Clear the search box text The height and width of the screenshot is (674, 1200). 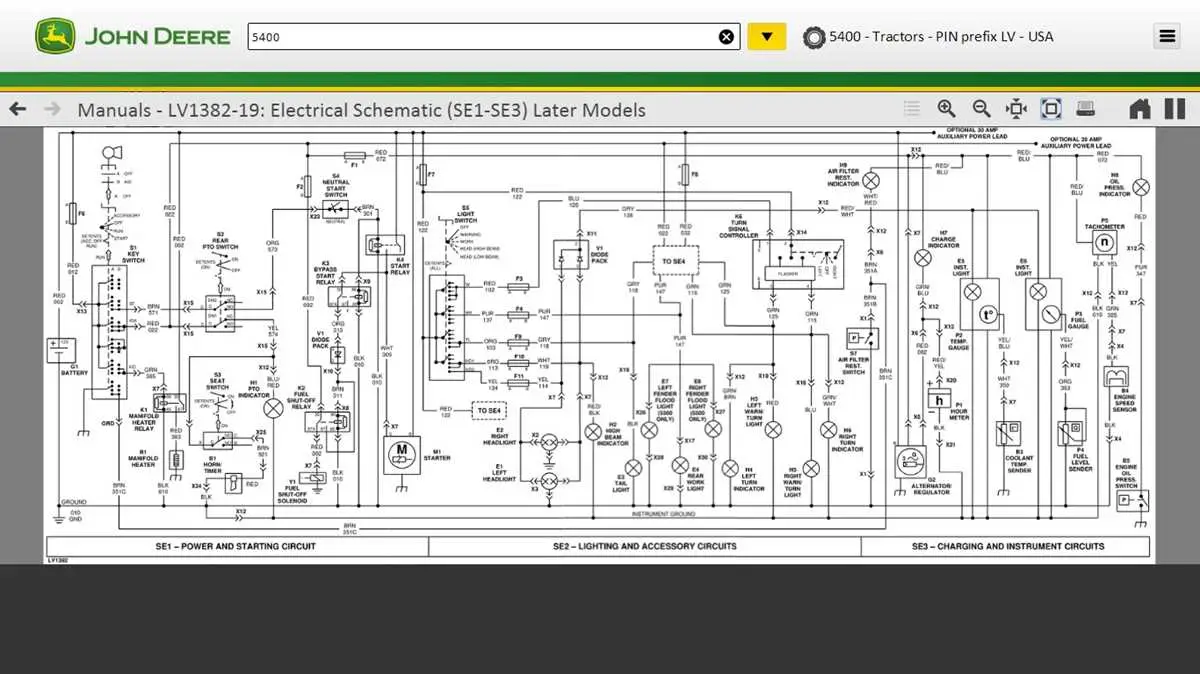point(726,37)
